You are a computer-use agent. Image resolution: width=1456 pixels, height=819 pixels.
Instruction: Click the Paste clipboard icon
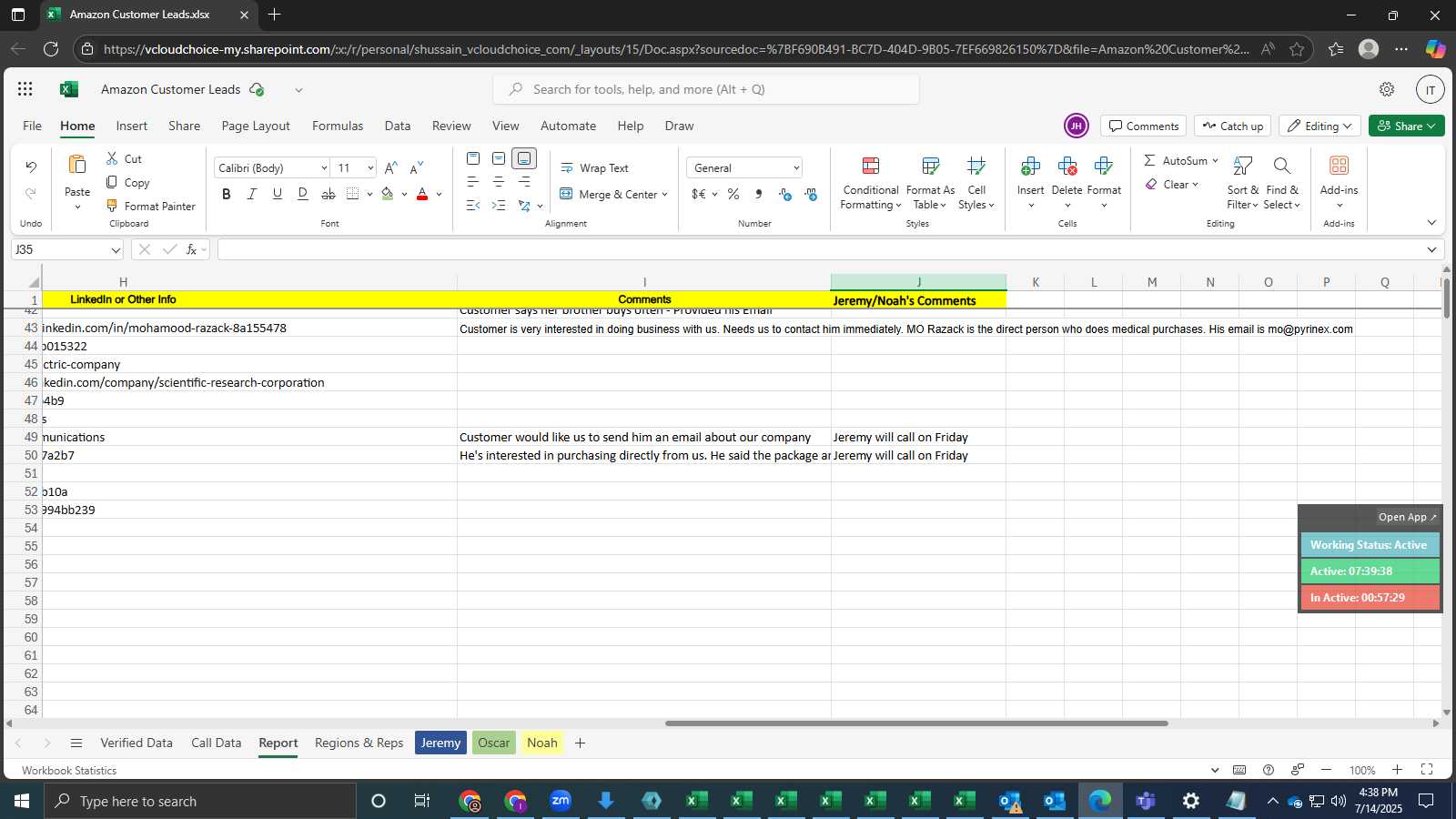click(x=77, y=165)
